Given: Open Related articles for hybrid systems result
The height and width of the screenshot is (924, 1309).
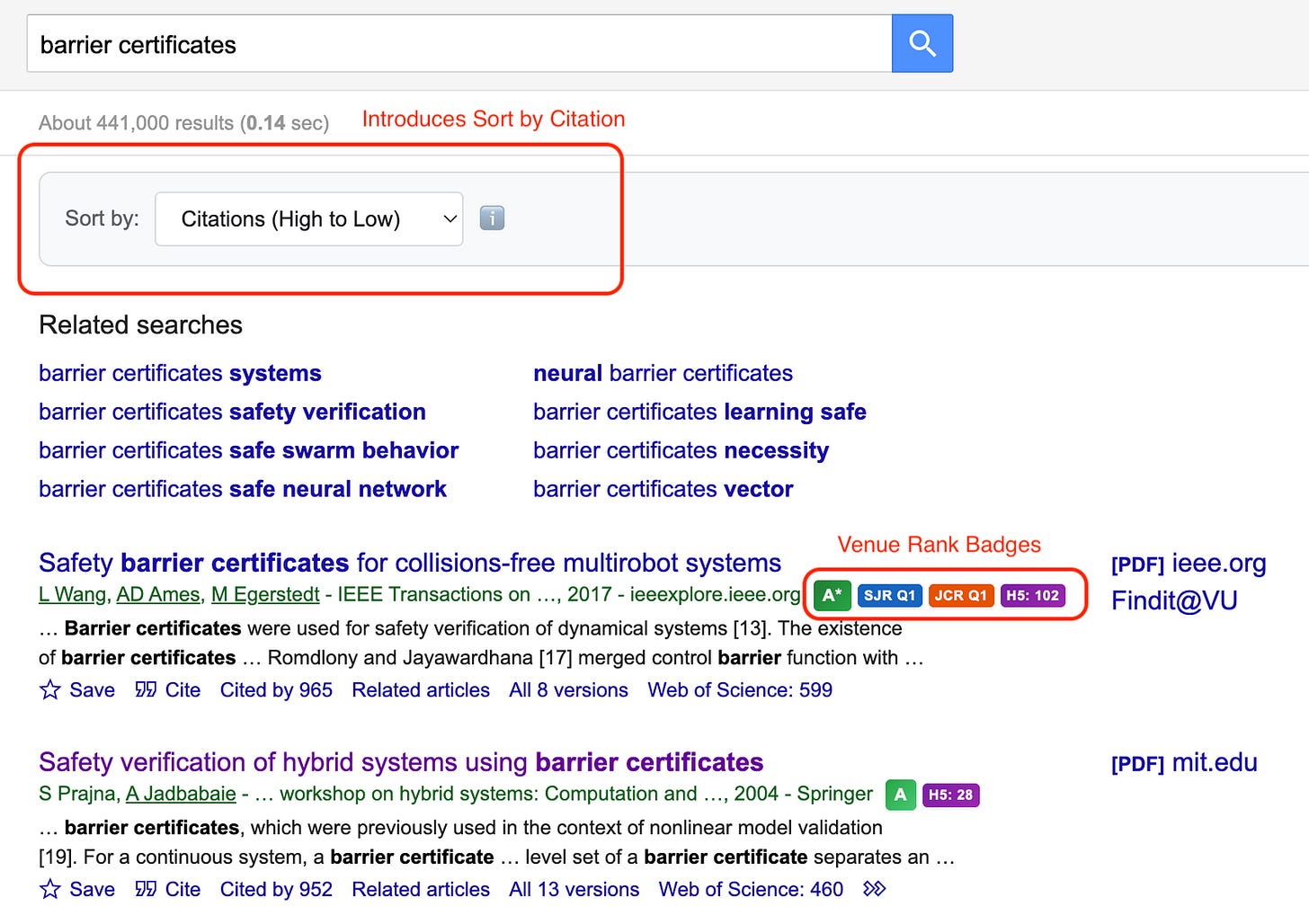Looking at the screenshot, I should (421, 889).
